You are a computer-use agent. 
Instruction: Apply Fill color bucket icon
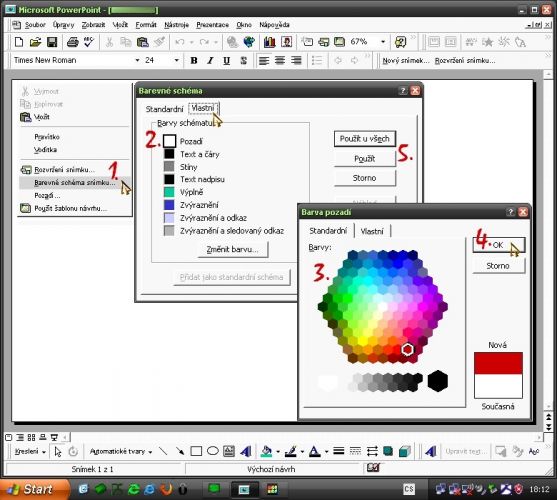click(266, 451)
